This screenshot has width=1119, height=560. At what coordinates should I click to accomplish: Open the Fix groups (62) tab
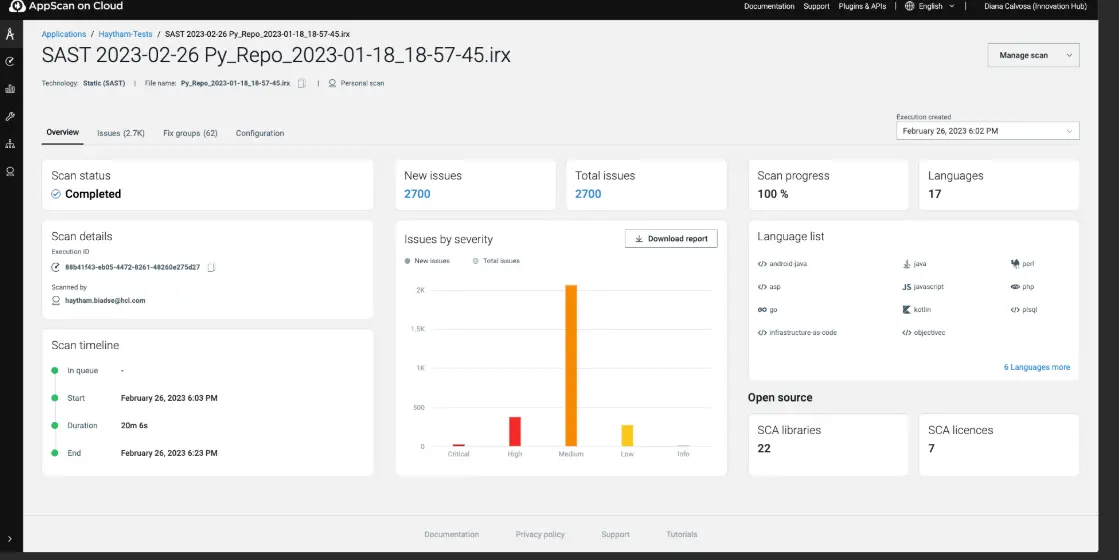190,133
